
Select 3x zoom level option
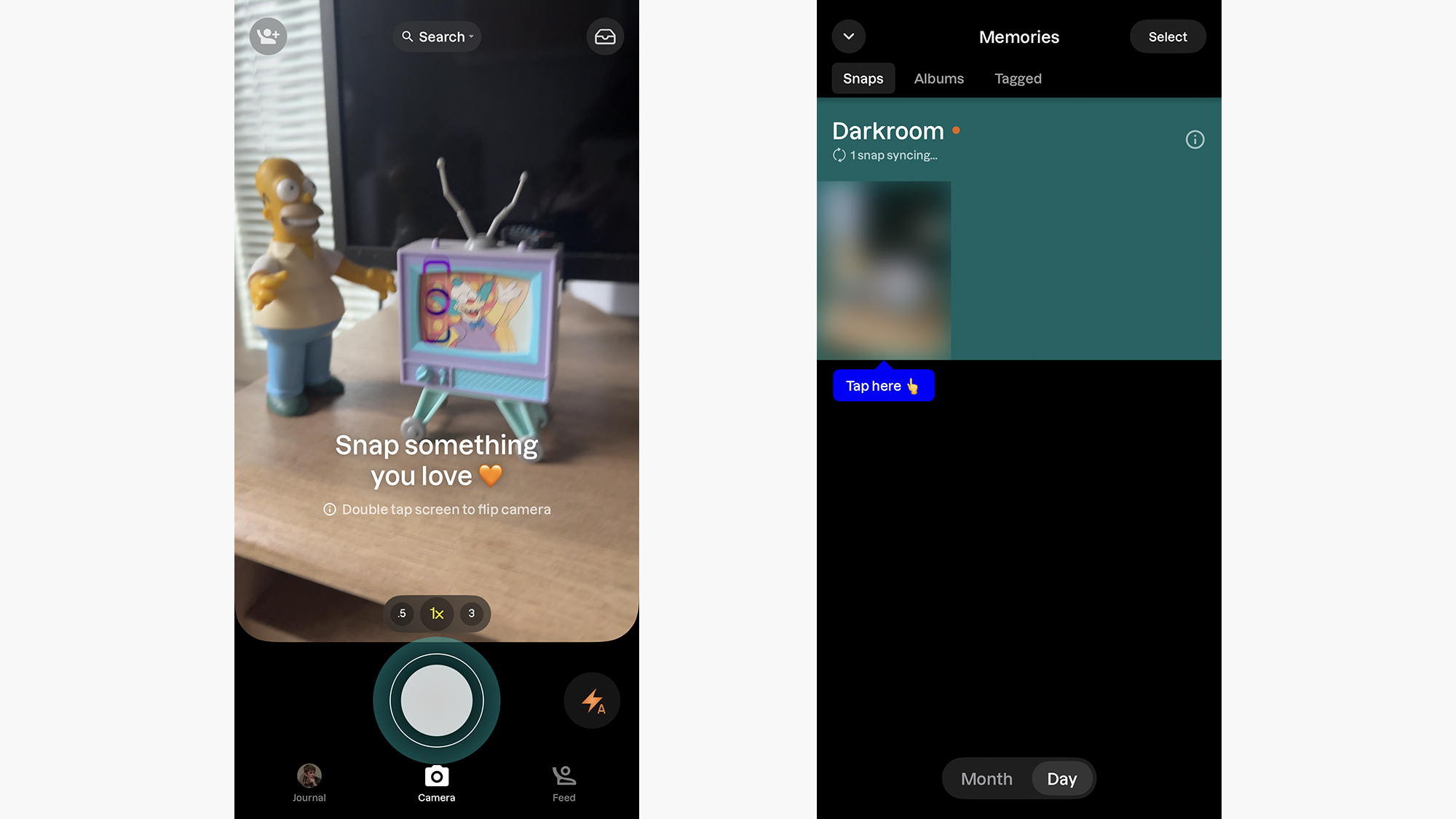coord(471,612)
